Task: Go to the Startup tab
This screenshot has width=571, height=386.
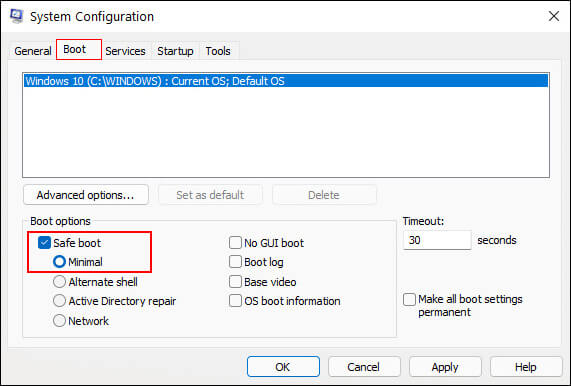Action: tap(175, 51)
